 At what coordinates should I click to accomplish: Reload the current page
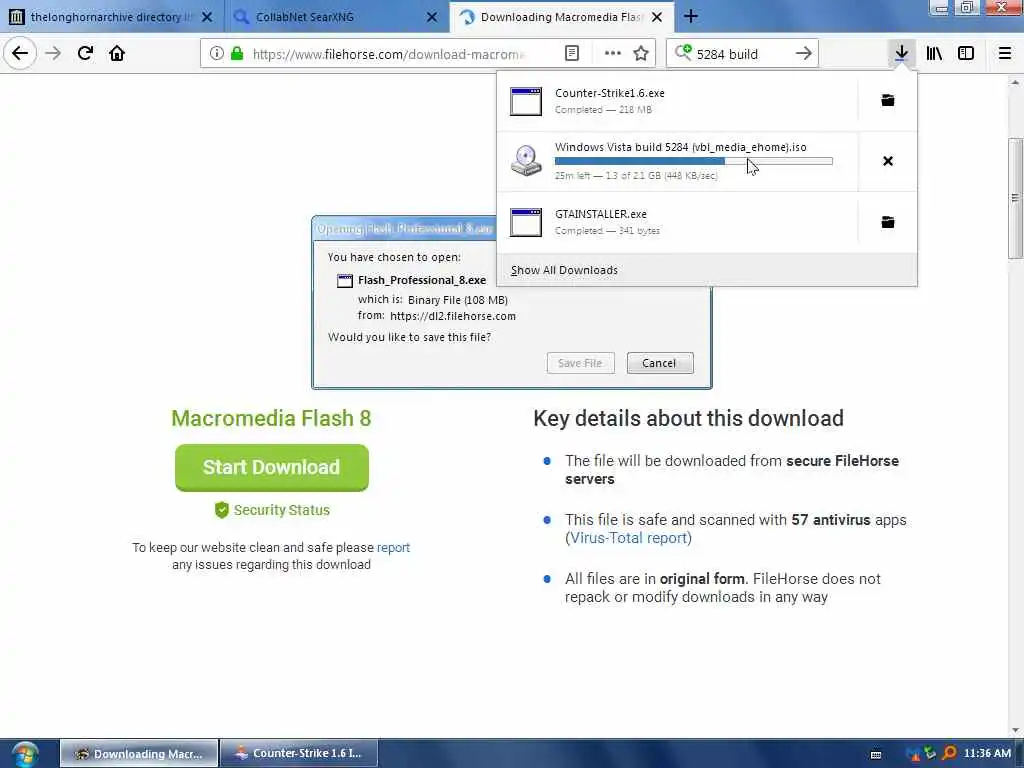click(85, 53)
